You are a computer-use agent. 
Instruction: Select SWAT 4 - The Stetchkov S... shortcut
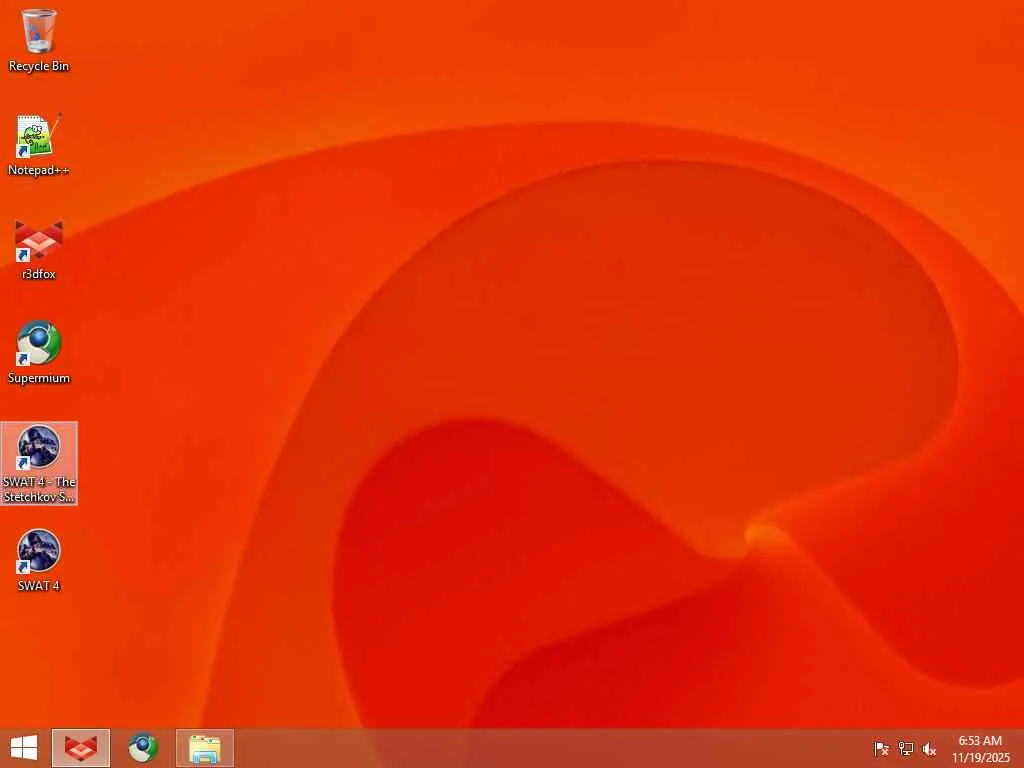[39, 463]
